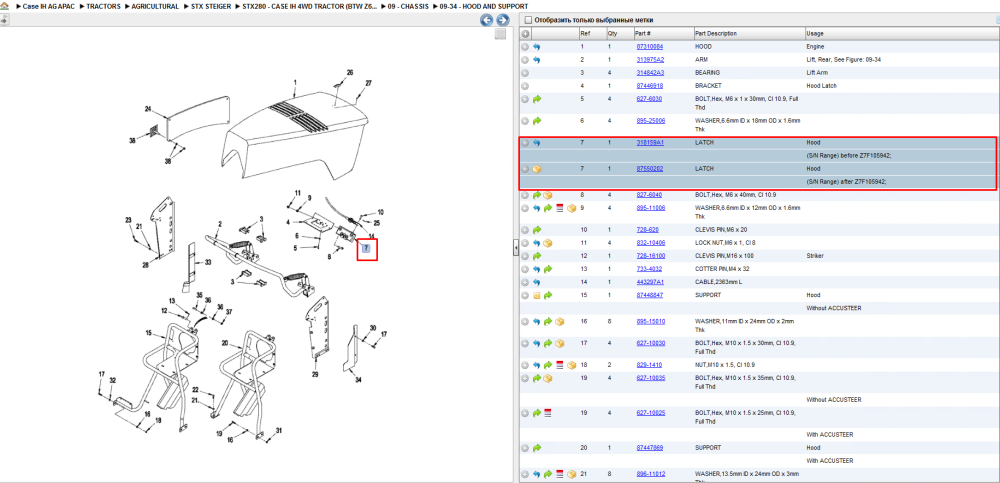Open the 'Case IH AG APAC' breadcrumb
1000x483 pixels.
49,6
